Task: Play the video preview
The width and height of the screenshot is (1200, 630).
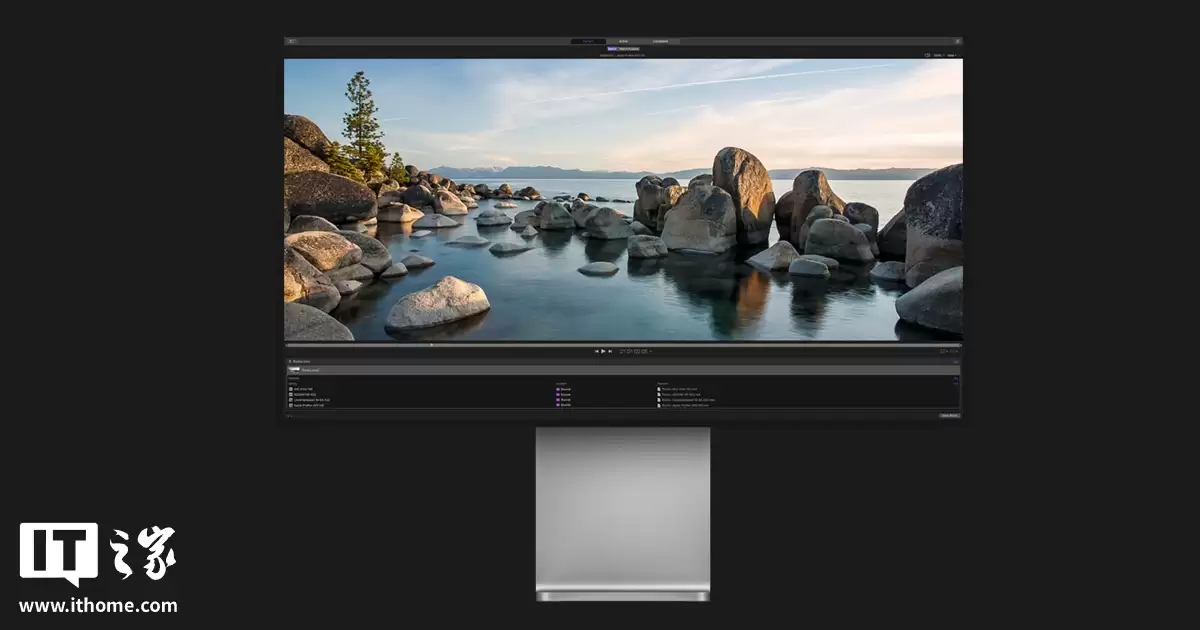Action: pyautogui.click(x=603, y=351)
